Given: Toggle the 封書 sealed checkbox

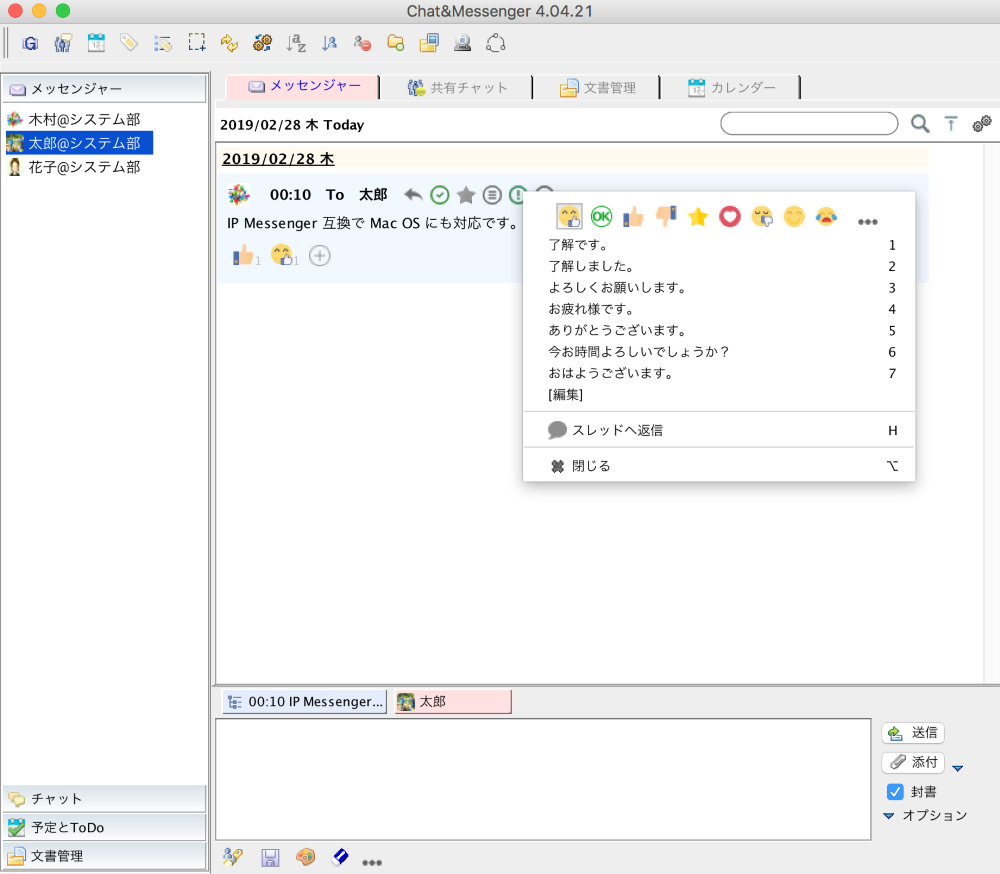Looking at the screenshot, I should point(895,792).
